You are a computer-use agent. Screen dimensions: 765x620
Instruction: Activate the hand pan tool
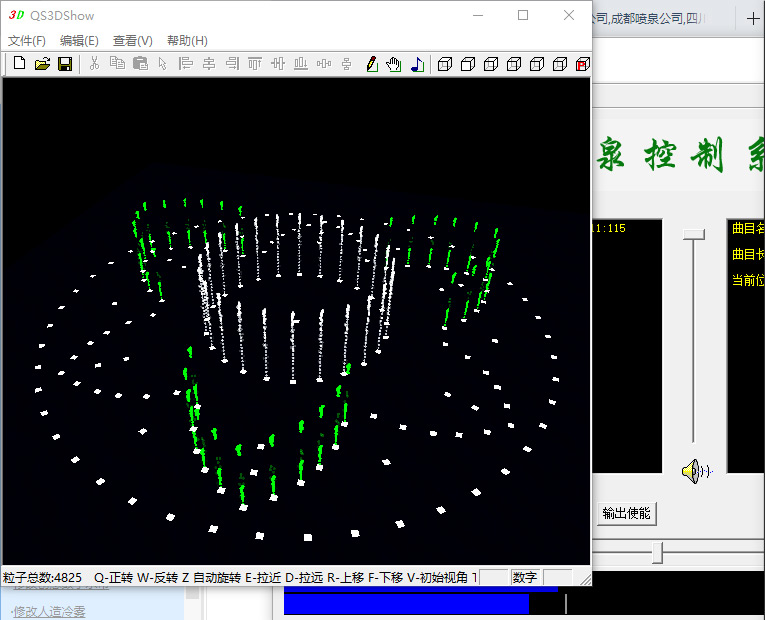(x=394, y=64)
